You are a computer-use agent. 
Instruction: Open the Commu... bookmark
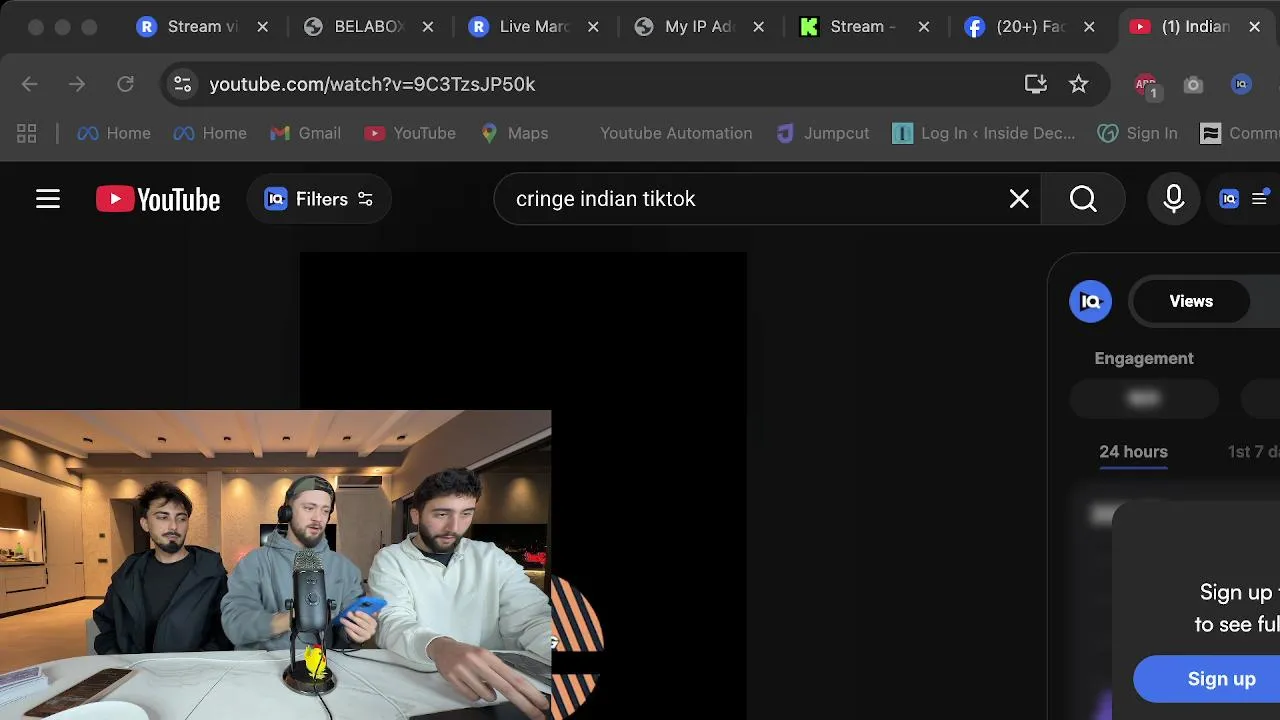[x=1240, y=133]
